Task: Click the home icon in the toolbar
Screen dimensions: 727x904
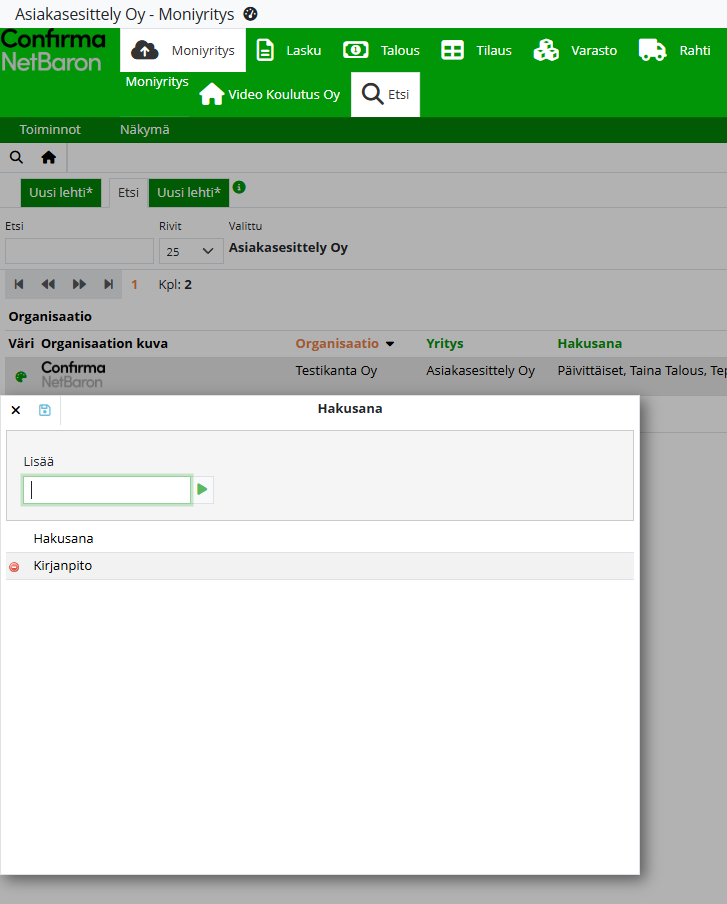Action: [x=48, y=157]
